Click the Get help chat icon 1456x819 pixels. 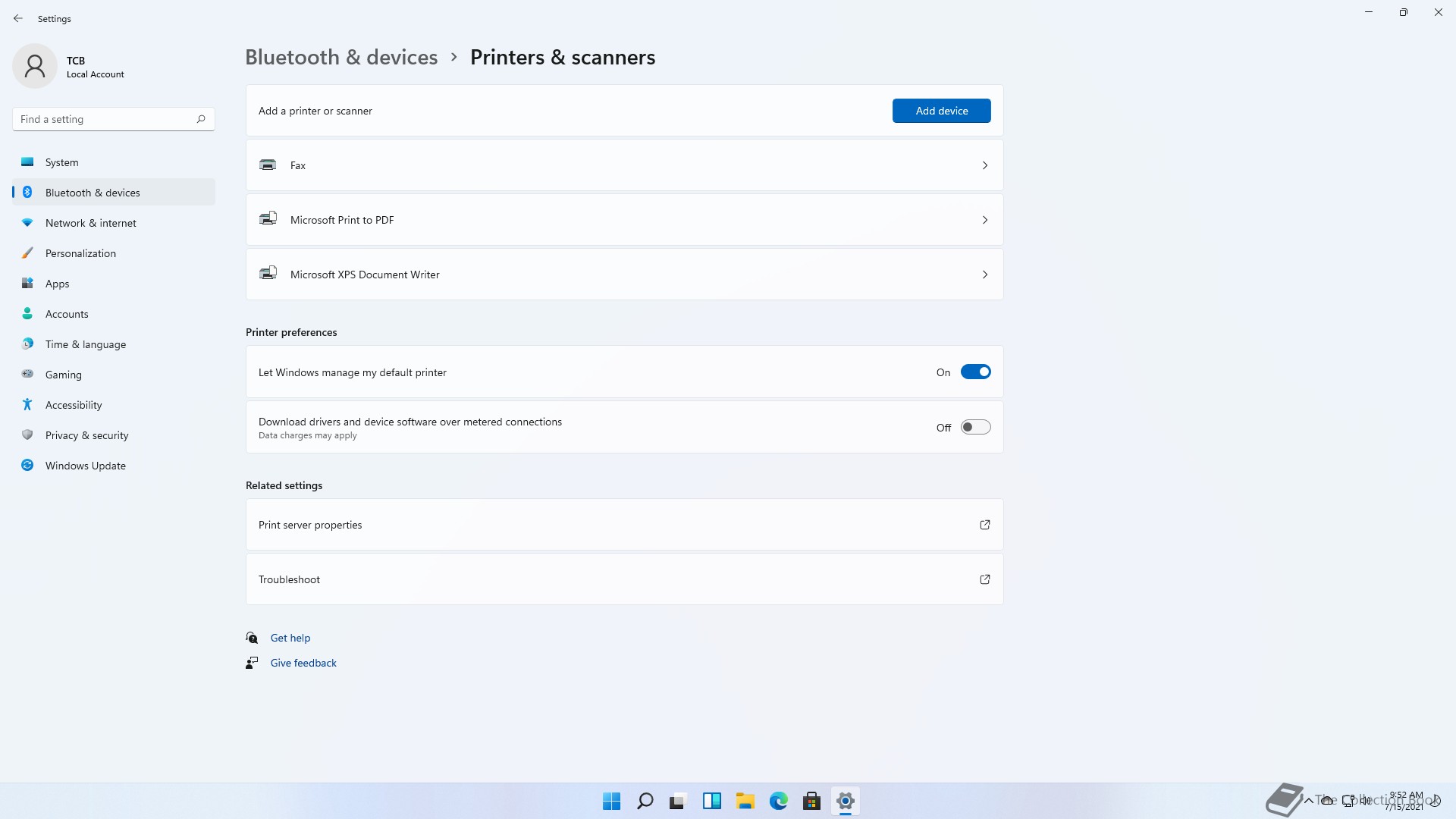pyautogui.click(x=252, y=638)
